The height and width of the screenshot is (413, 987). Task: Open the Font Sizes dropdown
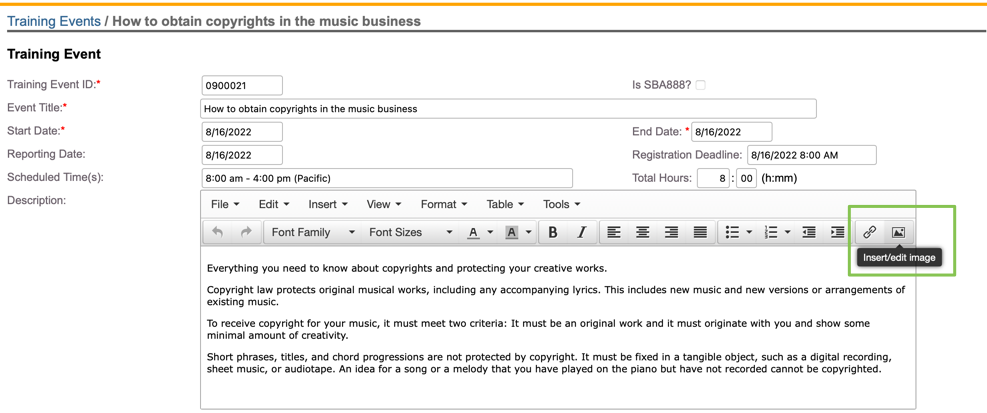click(410, 232)
